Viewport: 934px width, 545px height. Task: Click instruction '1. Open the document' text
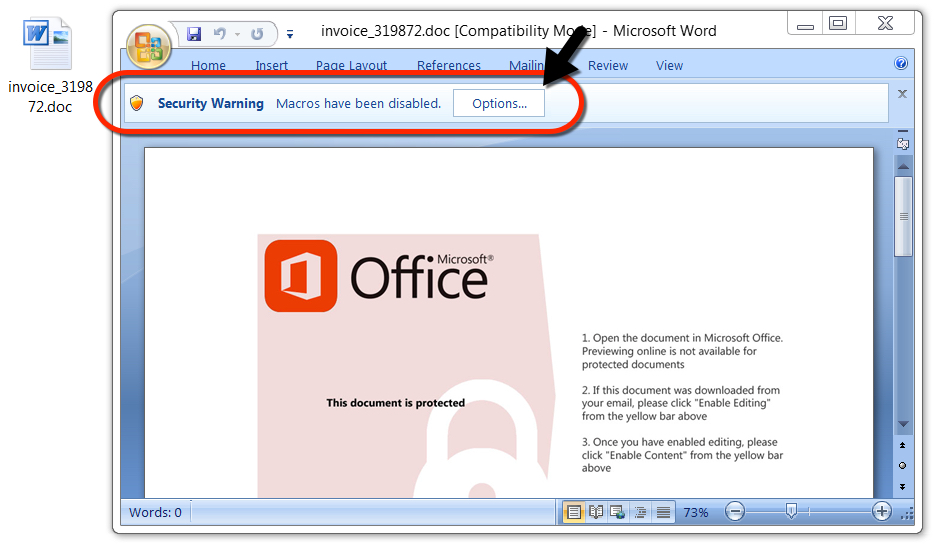(683, 351)
